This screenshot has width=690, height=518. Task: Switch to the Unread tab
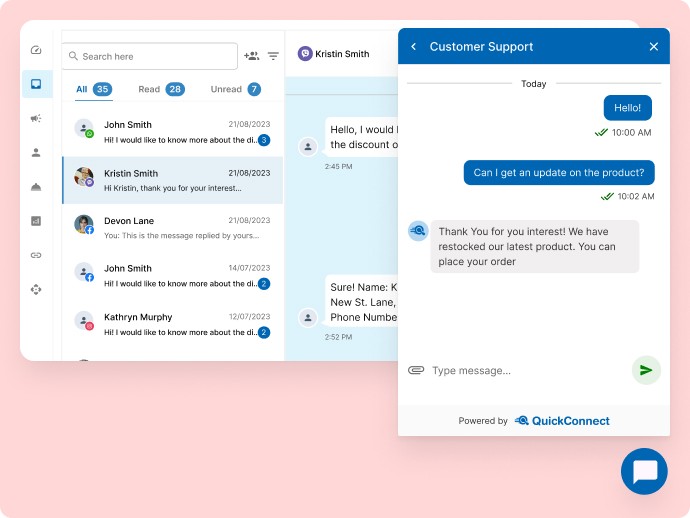[235, 89]
